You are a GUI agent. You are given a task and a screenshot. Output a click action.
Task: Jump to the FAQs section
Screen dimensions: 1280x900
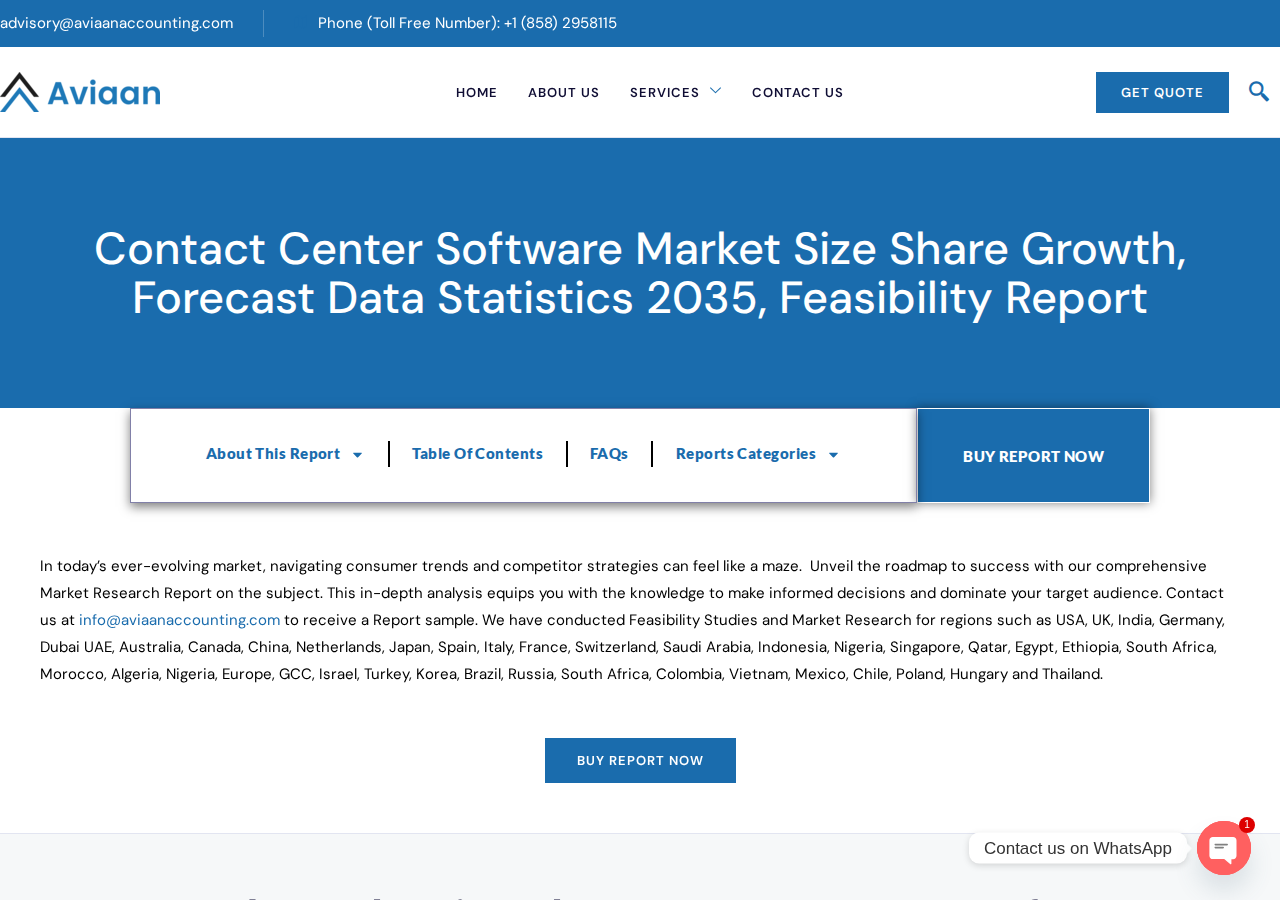pyautogui.click(x=609, y=454)
